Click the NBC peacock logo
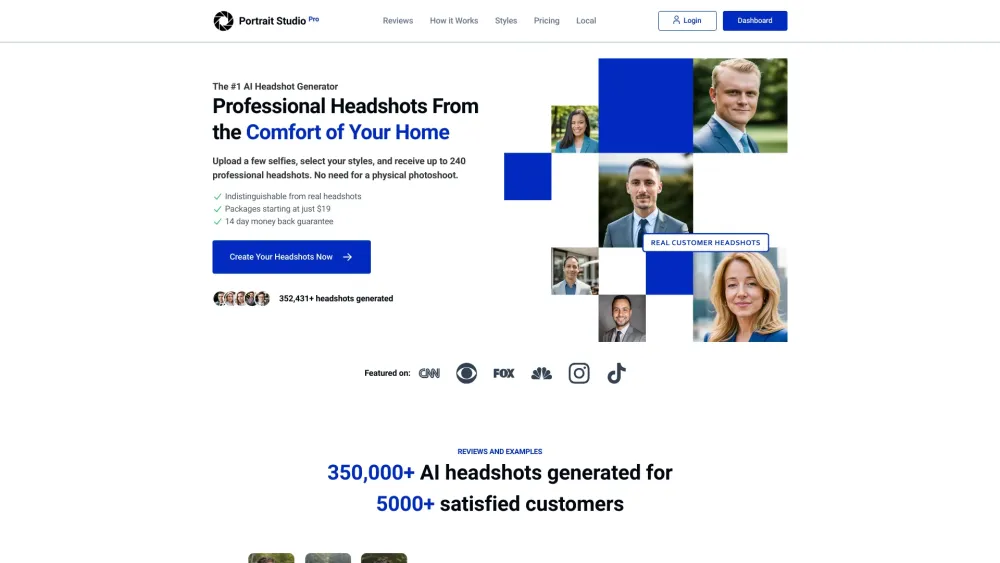 click(x=541, y=373)
